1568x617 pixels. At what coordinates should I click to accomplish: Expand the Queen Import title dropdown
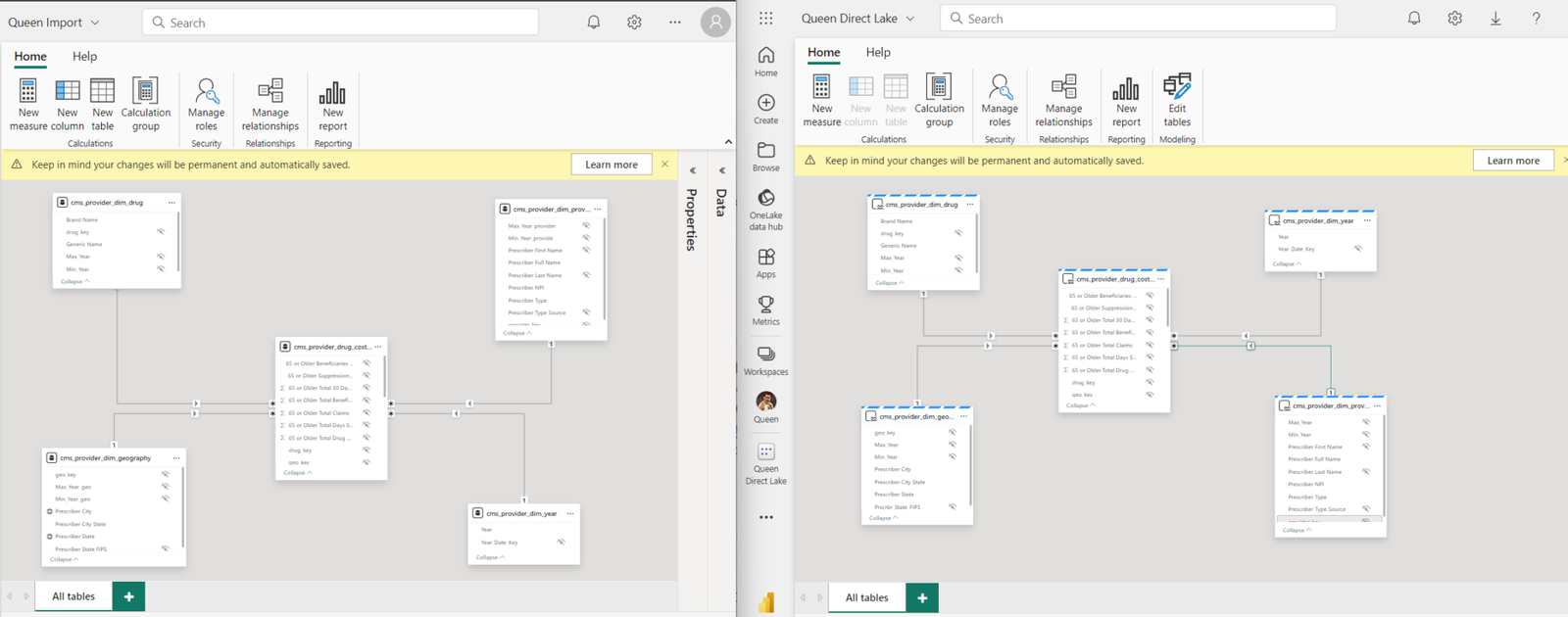[95, 23]
